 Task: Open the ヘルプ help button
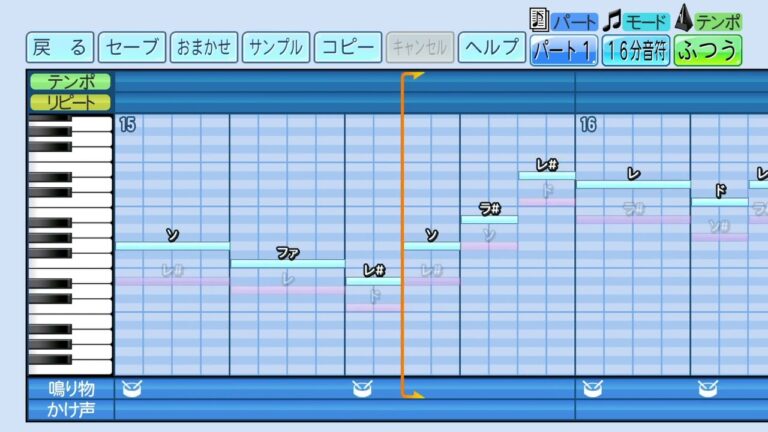point(492,47)
